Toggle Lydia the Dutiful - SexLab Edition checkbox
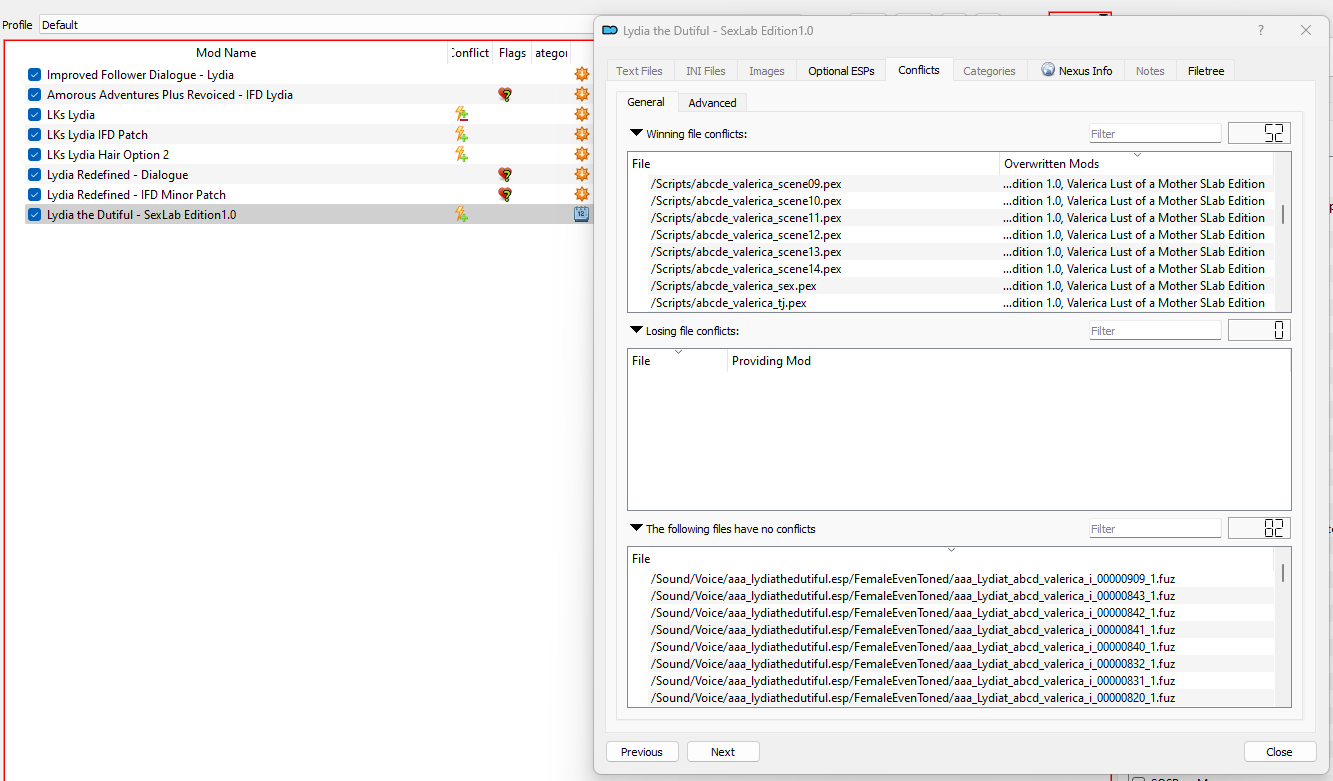 pos(34,214)
